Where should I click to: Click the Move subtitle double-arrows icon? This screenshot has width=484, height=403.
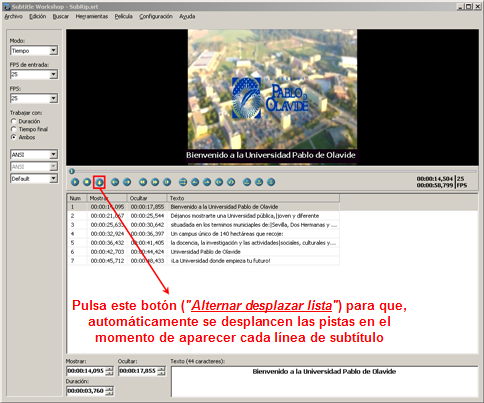click(x=183, y=182)
